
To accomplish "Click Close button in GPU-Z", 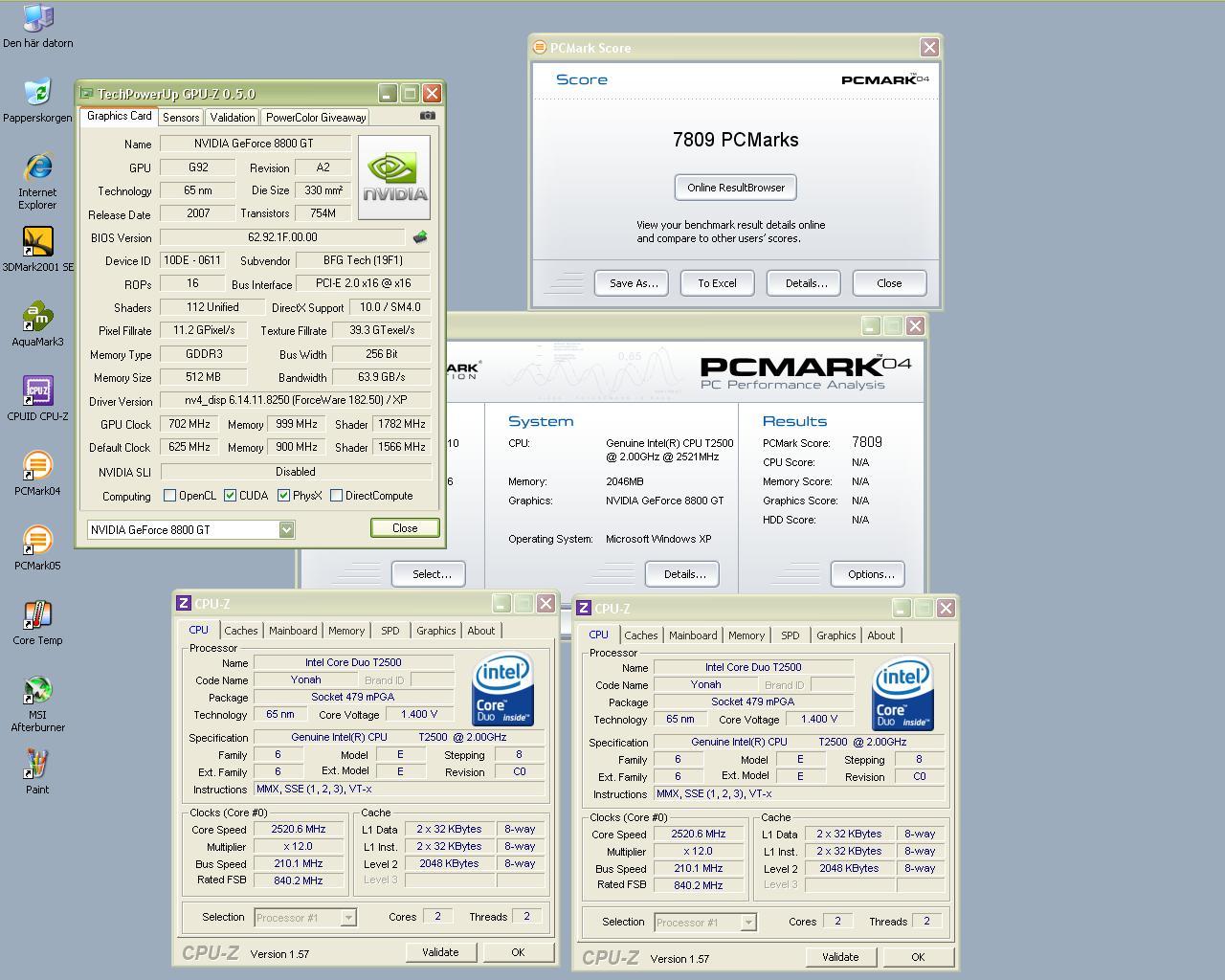I will pyautogui.click(x=405, y=528).
